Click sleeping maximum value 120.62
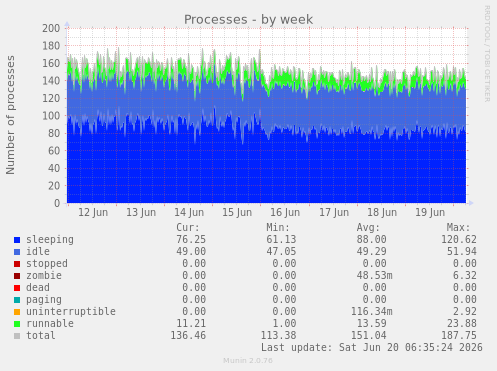 click(459, 239)
